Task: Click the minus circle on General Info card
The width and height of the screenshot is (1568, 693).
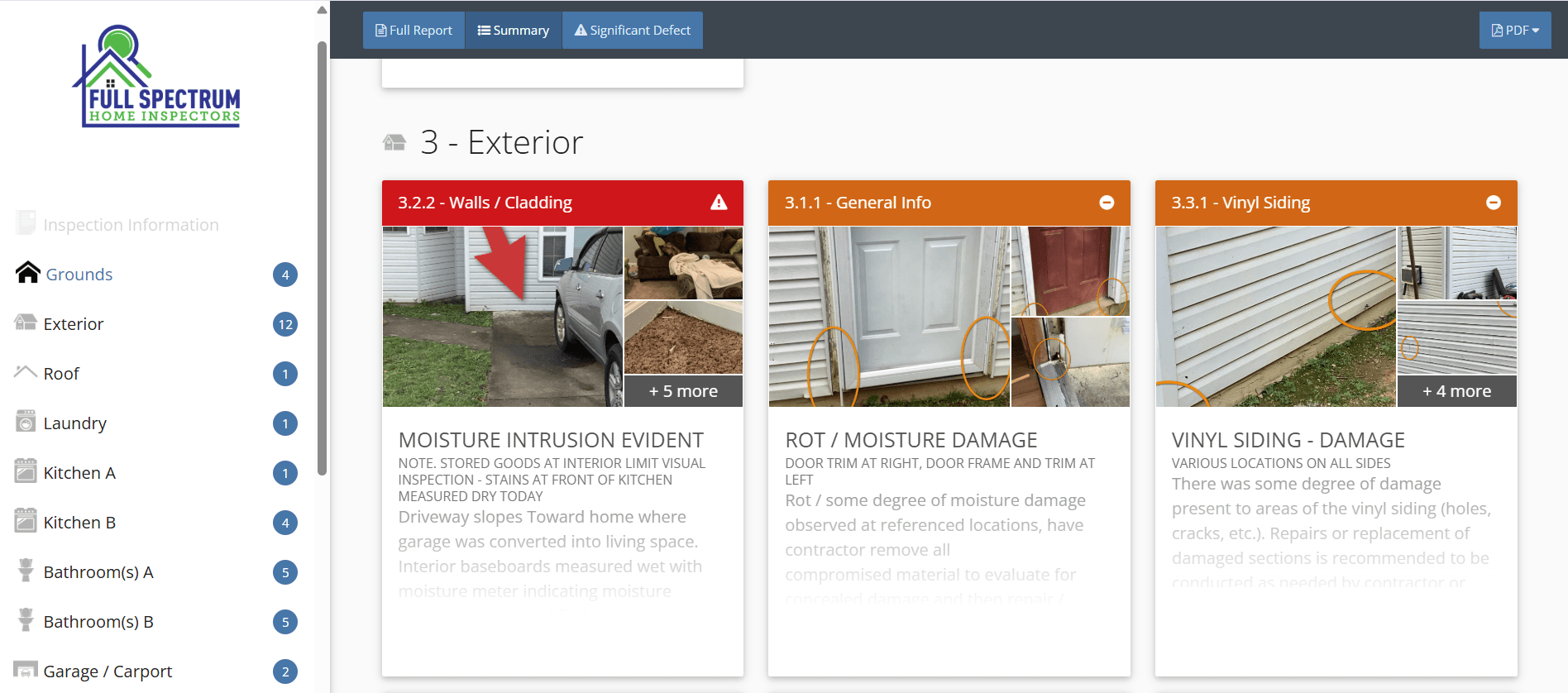Action: point(1107,203)
